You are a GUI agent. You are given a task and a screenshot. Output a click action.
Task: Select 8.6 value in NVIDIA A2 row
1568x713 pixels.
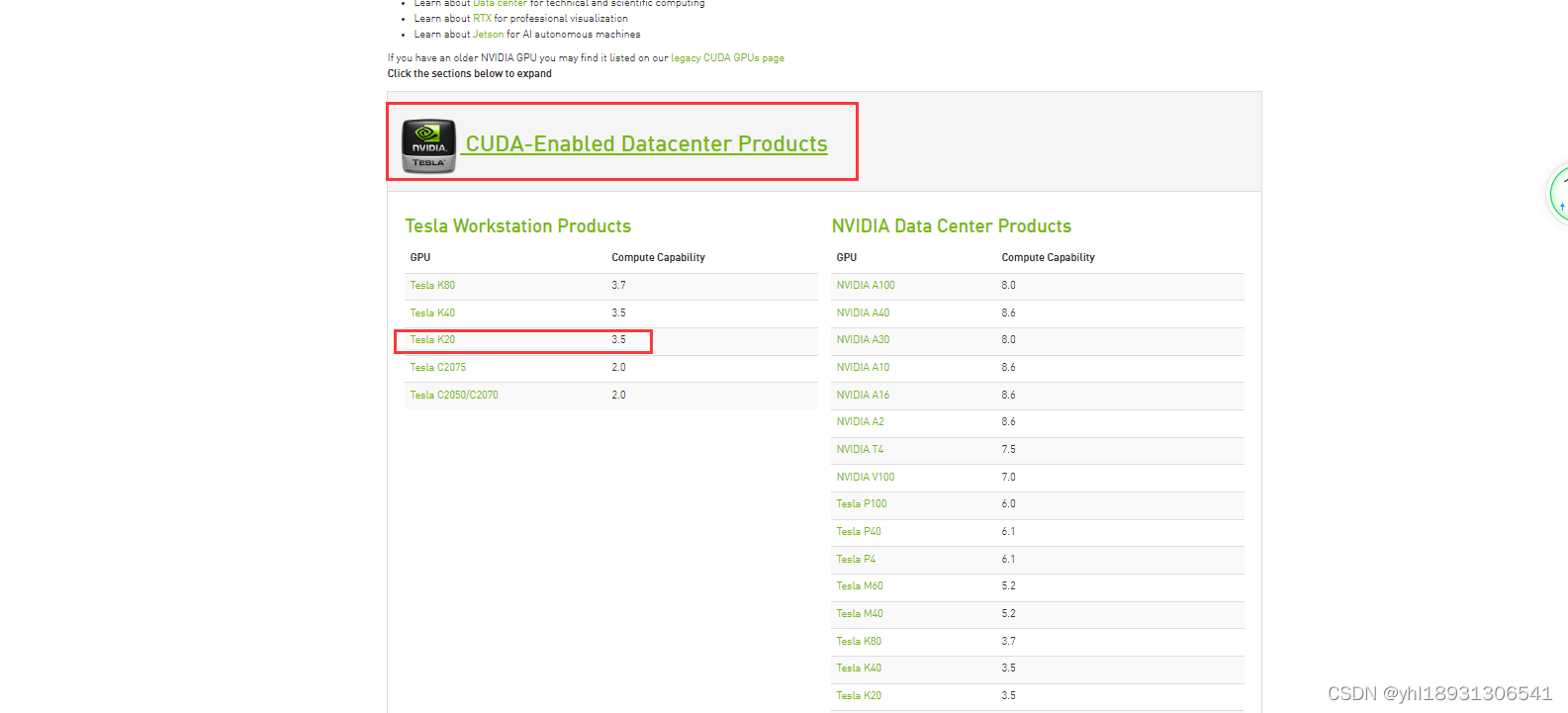pyautogui.click(x=1008, y=422)
